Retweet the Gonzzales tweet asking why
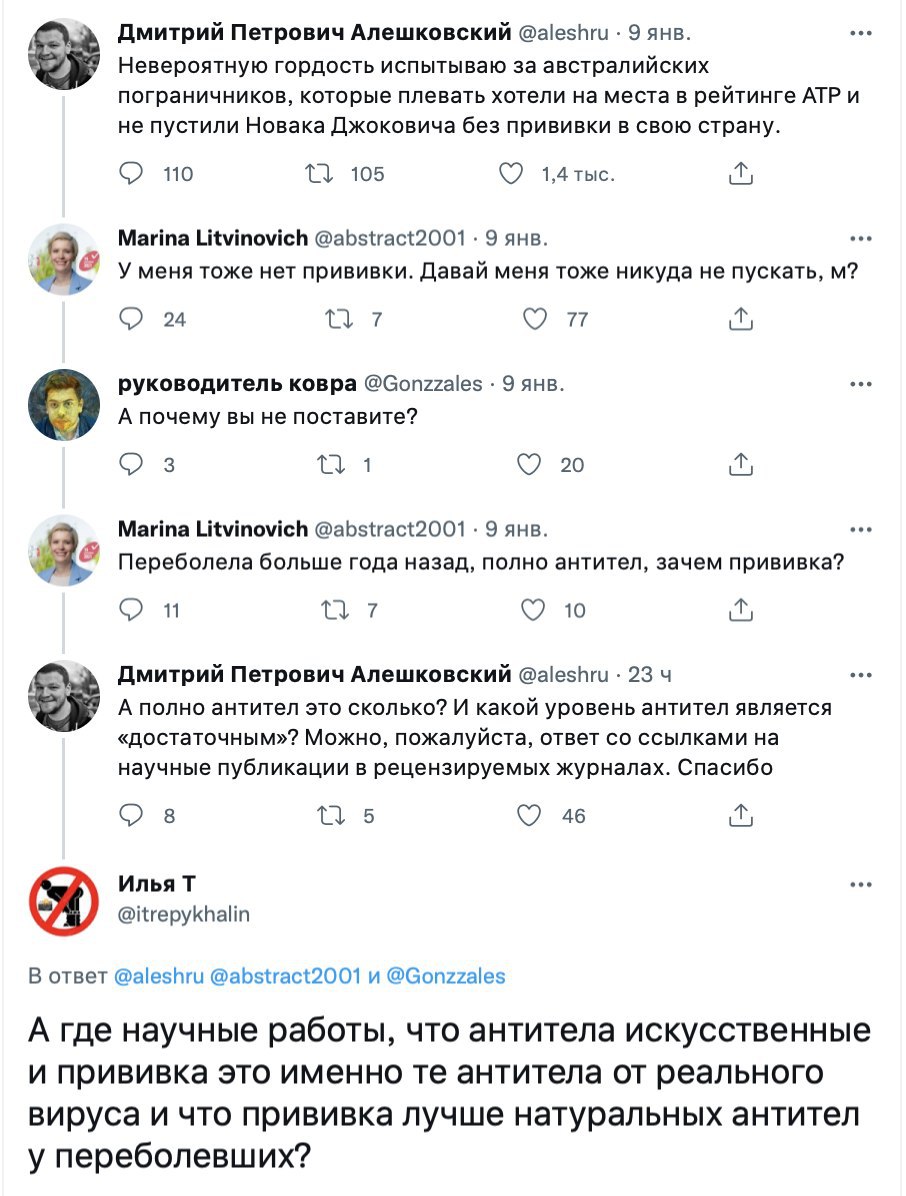The width and height of the screenshot is (906, 1196). [x=328, y=464]
